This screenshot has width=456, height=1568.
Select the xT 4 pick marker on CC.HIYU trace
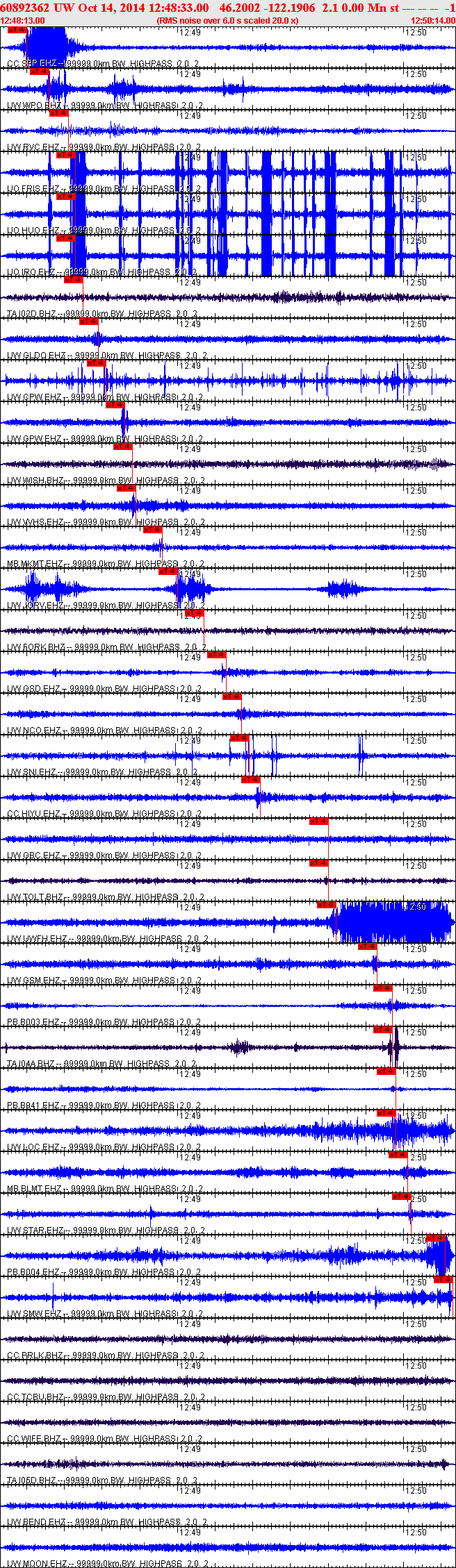click(251, 780)
